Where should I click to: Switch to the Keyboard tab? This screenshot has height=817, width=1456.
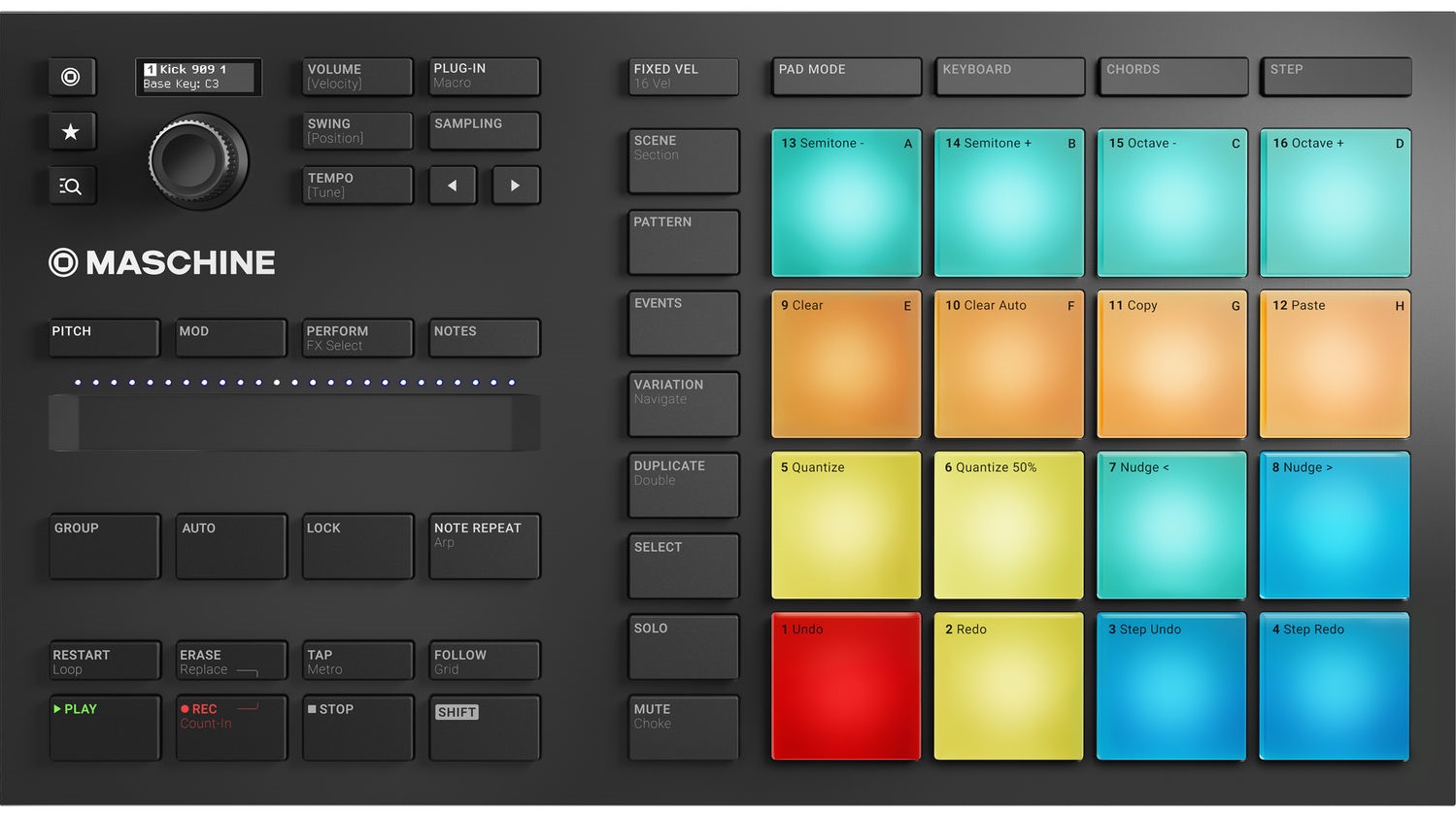[1008, 77]
